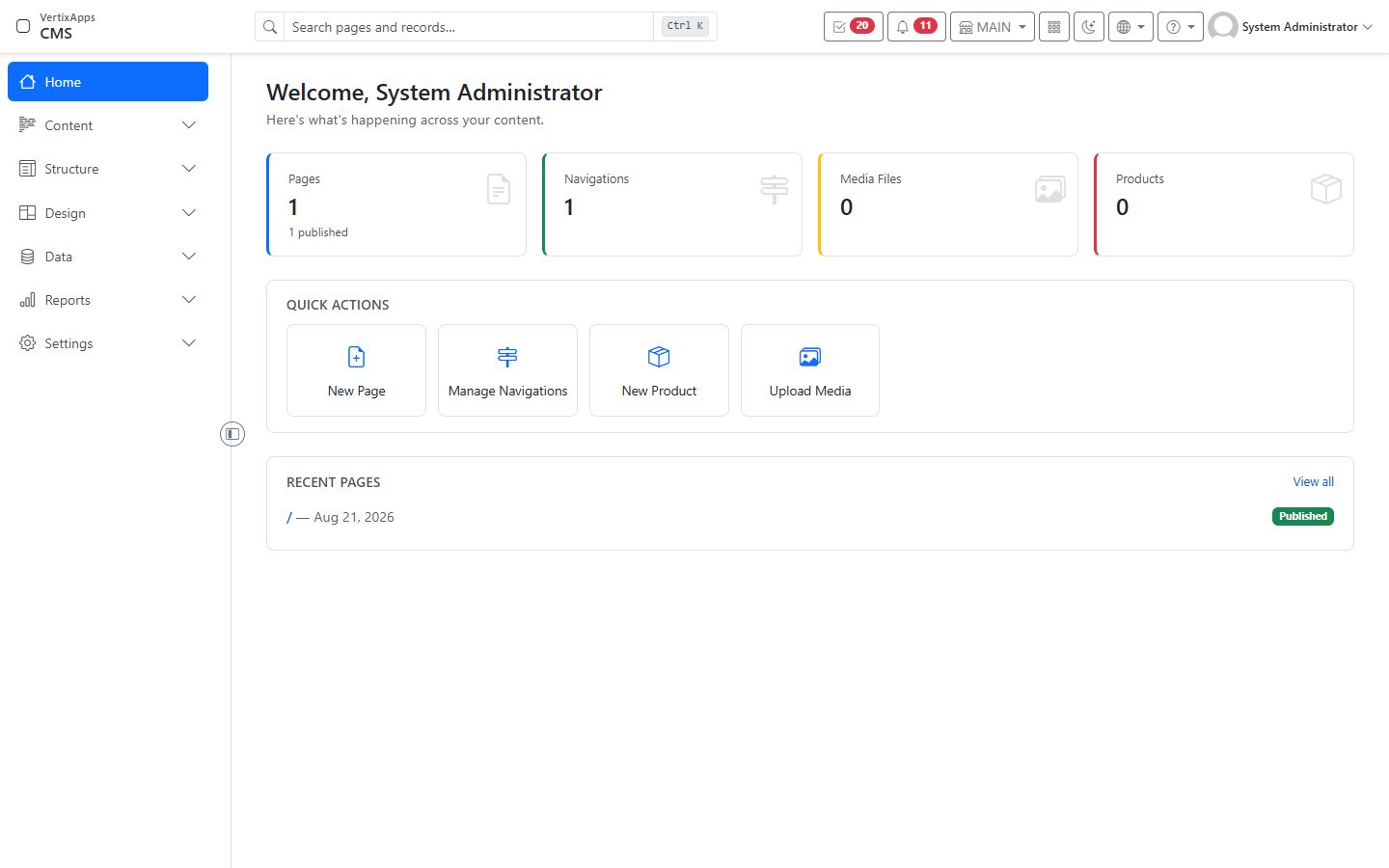Open System Administrator user menu
1389x868 pixels.
pos(1291,27)
